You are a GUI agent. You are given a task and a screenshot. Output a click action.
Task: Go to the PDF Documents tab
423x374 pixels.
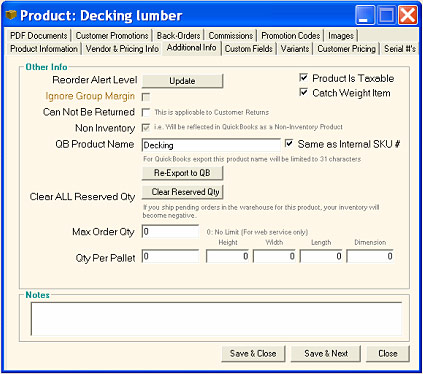tap(39, 35)
